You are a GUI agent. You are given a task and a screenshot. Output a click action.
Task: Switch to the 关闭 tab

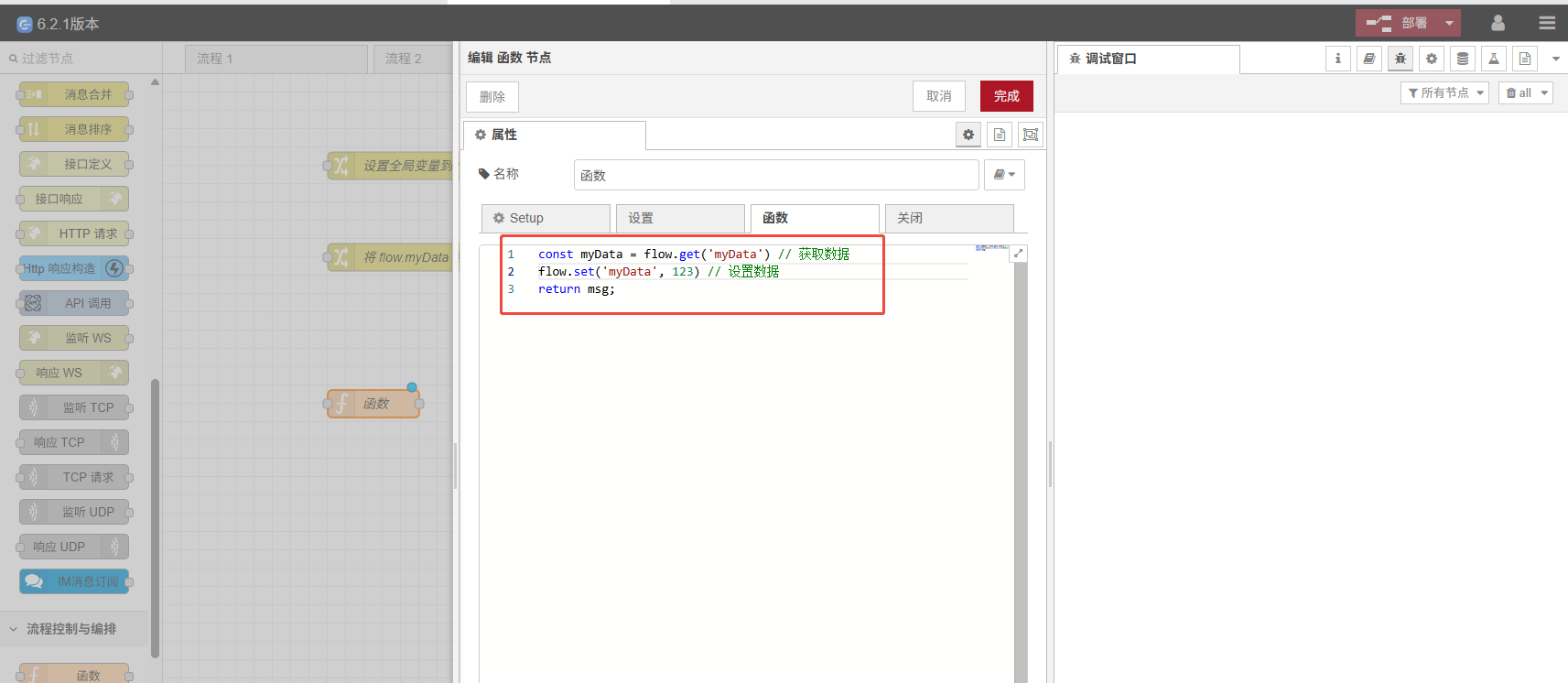pyautogui.click(x=949, y=218)
